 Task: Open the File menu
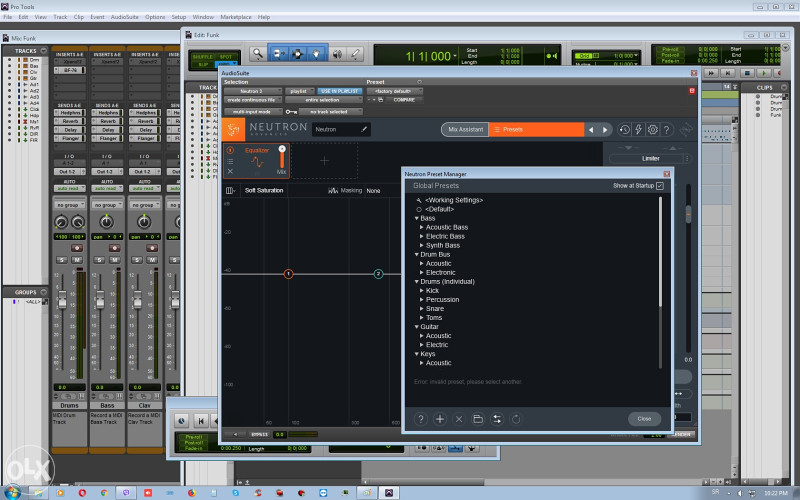pos(8,17)
